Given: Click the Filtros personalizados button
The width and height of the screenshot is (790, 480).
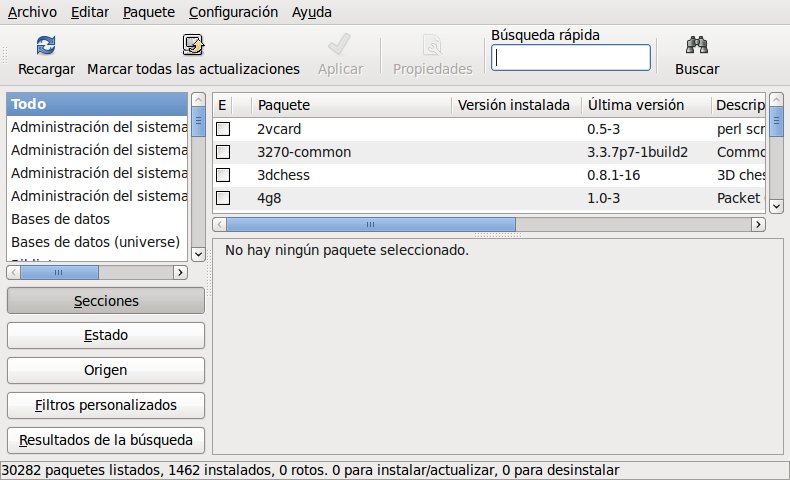Looking at the screenshot, I should (x=106, y=405).
